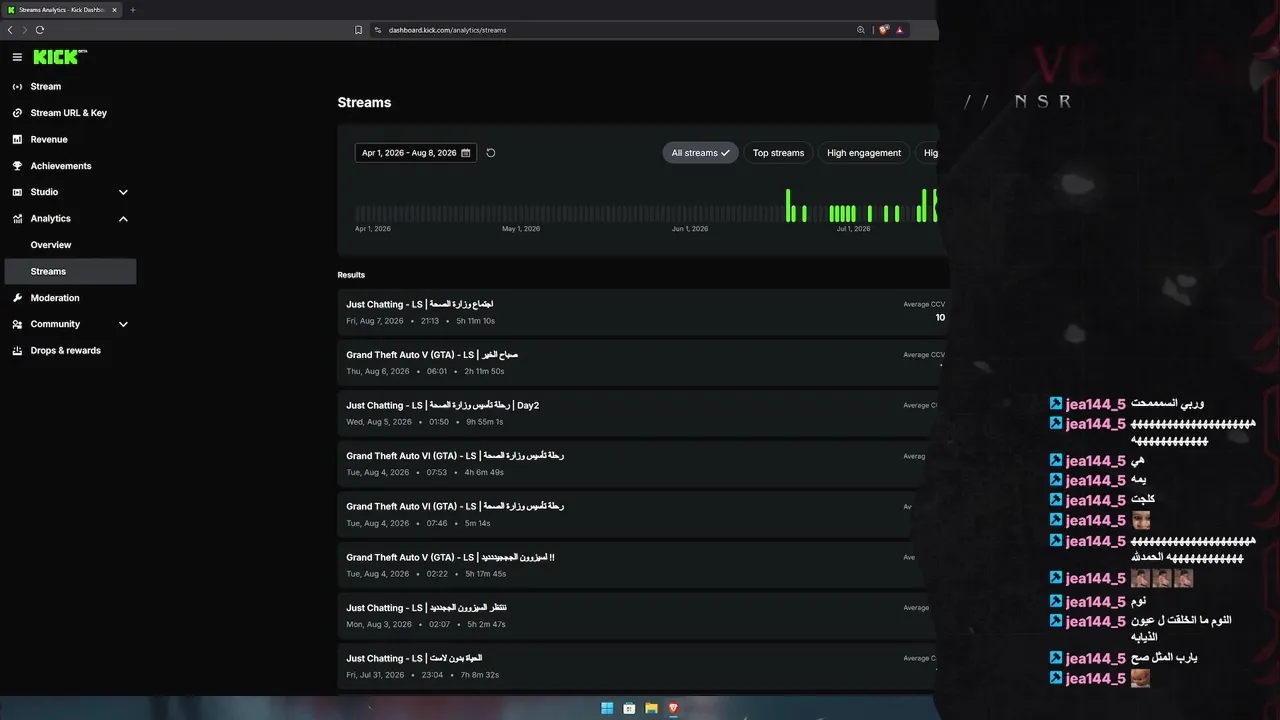This screenshot has width=1280, height=720.
Task: Click the Stream broadcast icon in the sidebar
Action: [x=17, y=87]
